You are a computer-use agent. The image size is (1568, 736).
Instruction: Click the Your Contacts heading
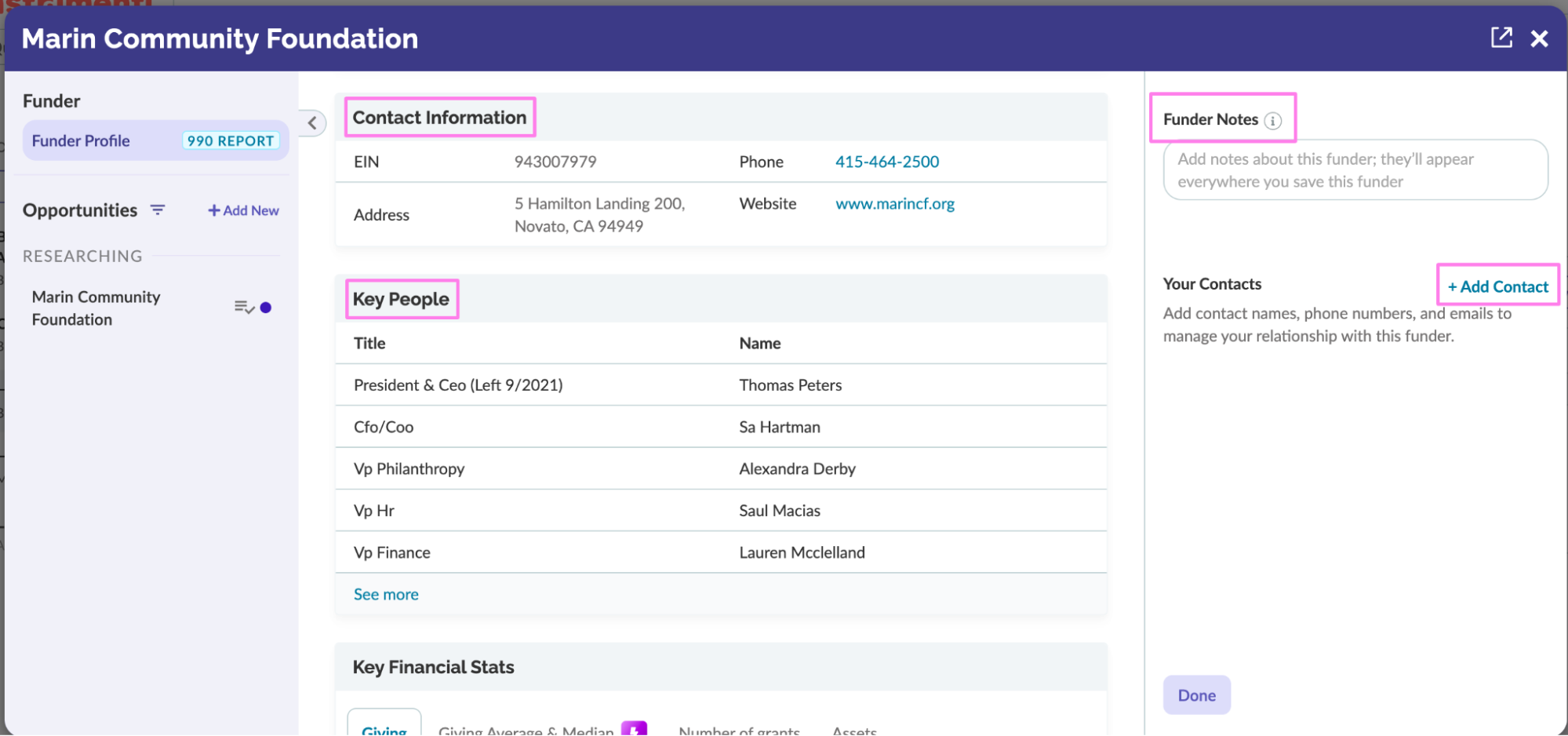click(1212, 284)
